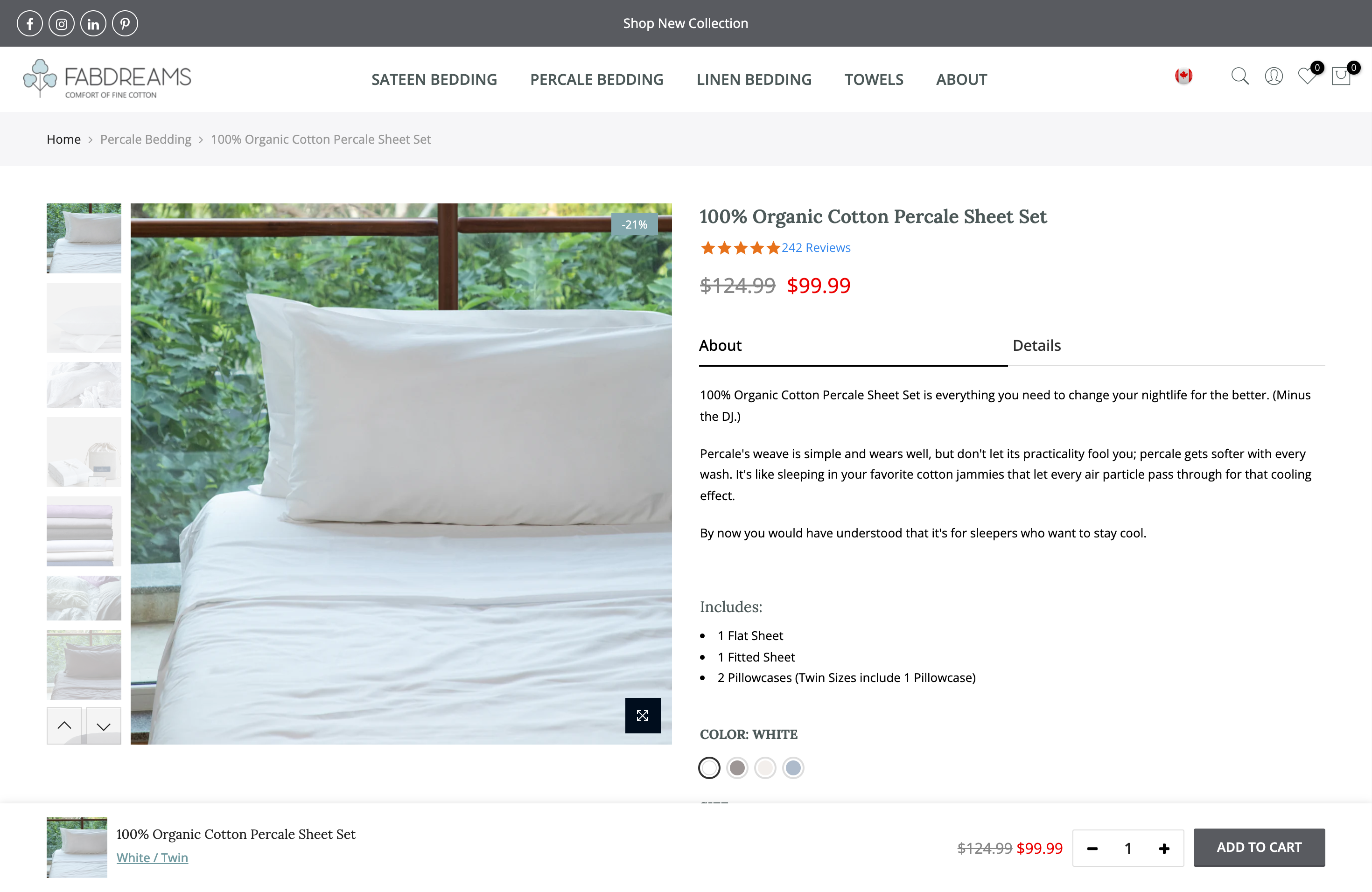Open the search magnifier icon
This screenshot has height=892, width=1372.
tap(1239, 76)
